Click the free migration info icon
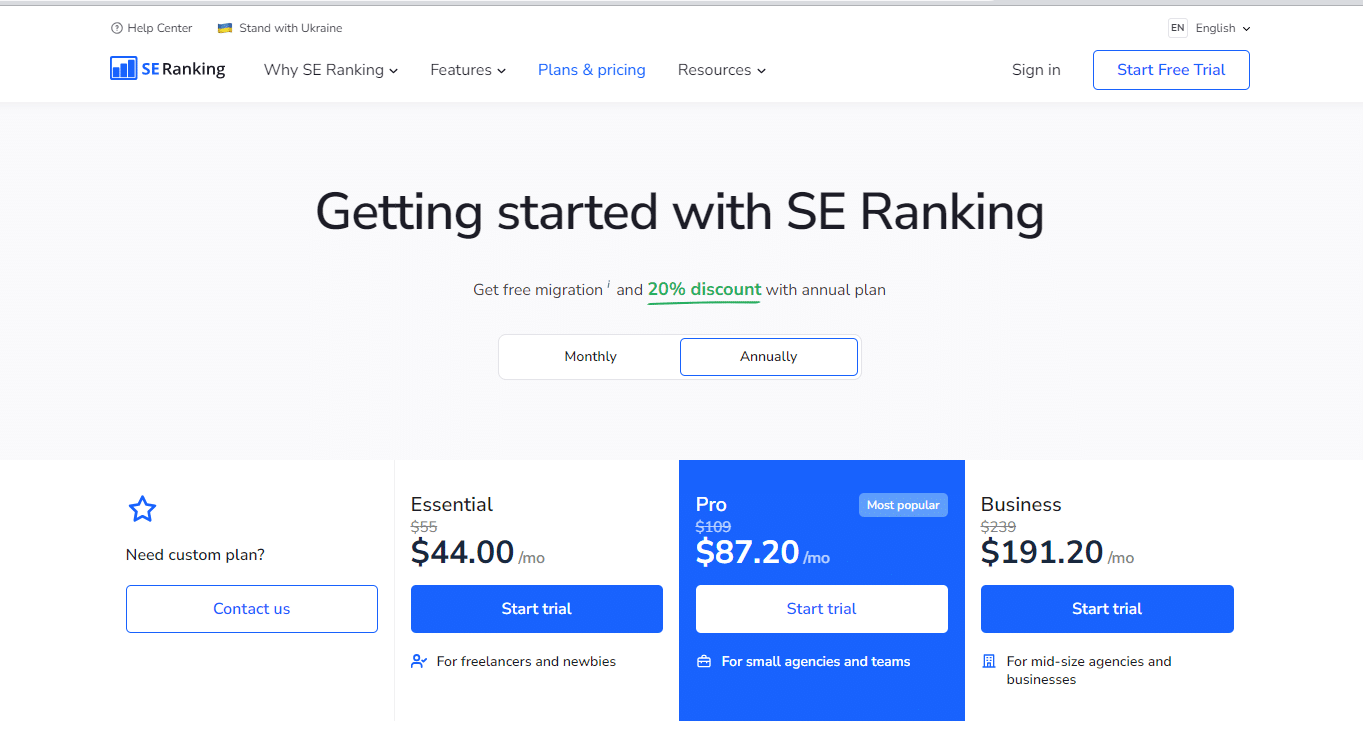1363x753 pixels. click(x=609, y=285)
